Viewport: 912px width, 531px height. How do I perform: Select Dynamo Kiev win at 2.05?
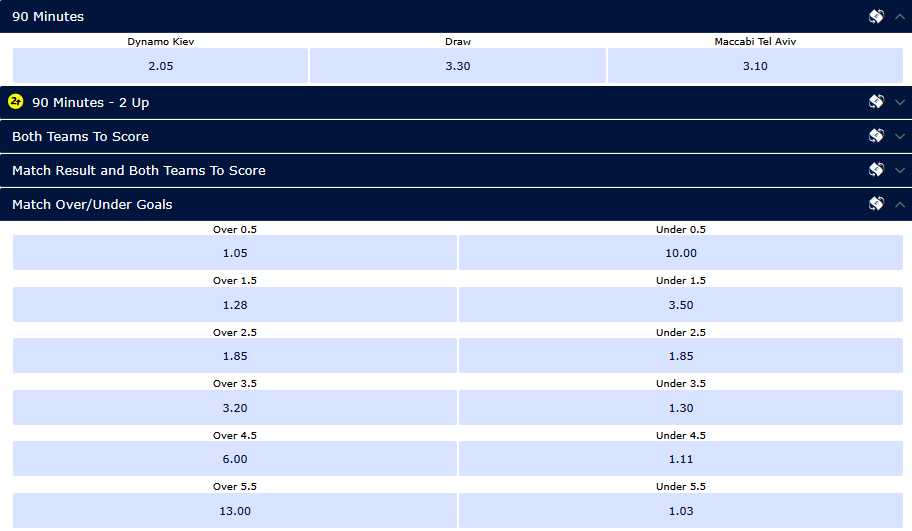pos(160,66)
